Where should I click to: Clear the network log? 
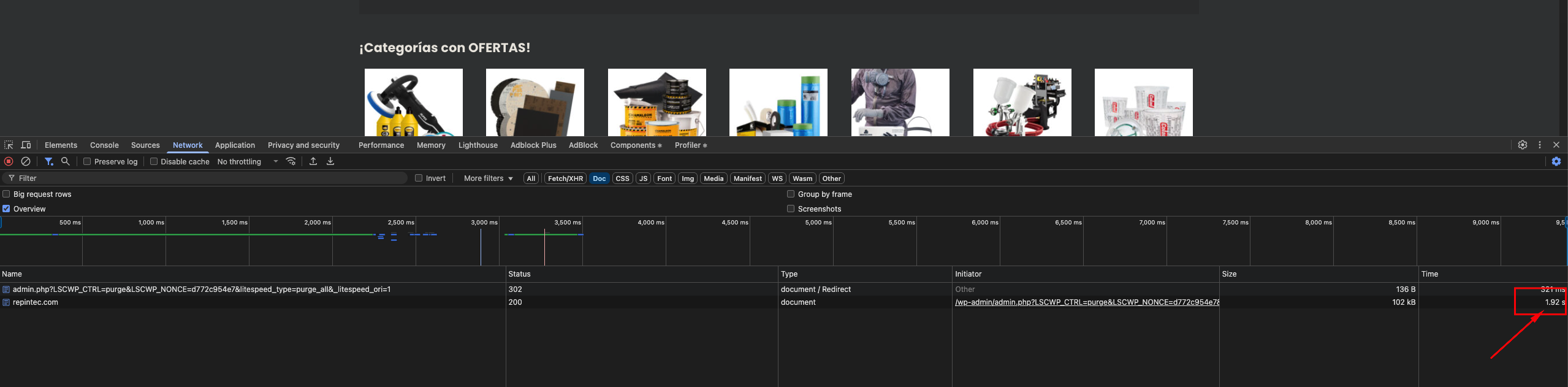(x=26, y=161)
